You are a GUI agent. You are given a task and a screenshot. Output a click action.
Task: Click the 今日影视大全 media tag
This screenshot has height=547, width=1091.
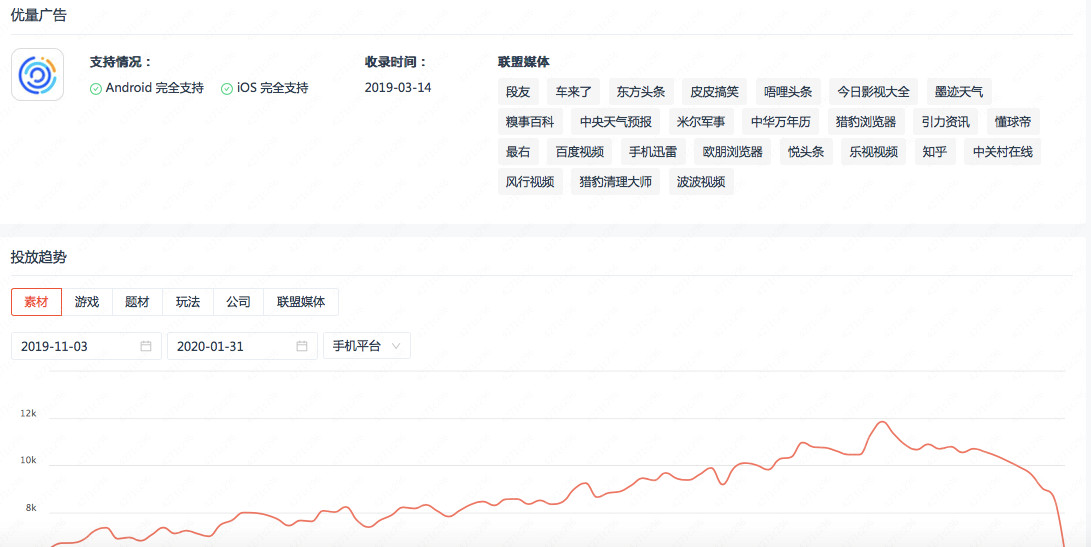click(873, 92)
